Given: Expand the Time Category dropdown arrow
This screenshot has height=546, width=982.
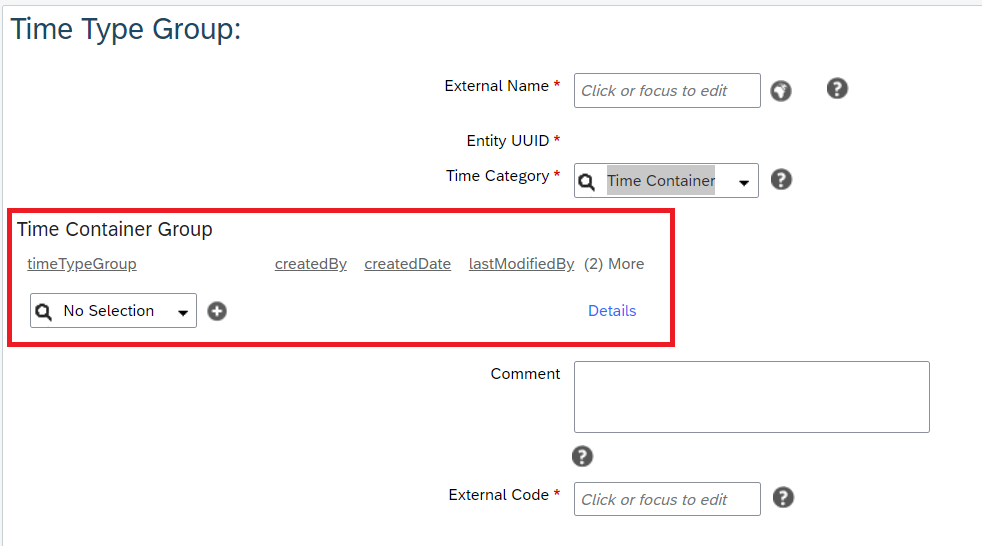Looking at the screenshot, I should pos(744,183).
